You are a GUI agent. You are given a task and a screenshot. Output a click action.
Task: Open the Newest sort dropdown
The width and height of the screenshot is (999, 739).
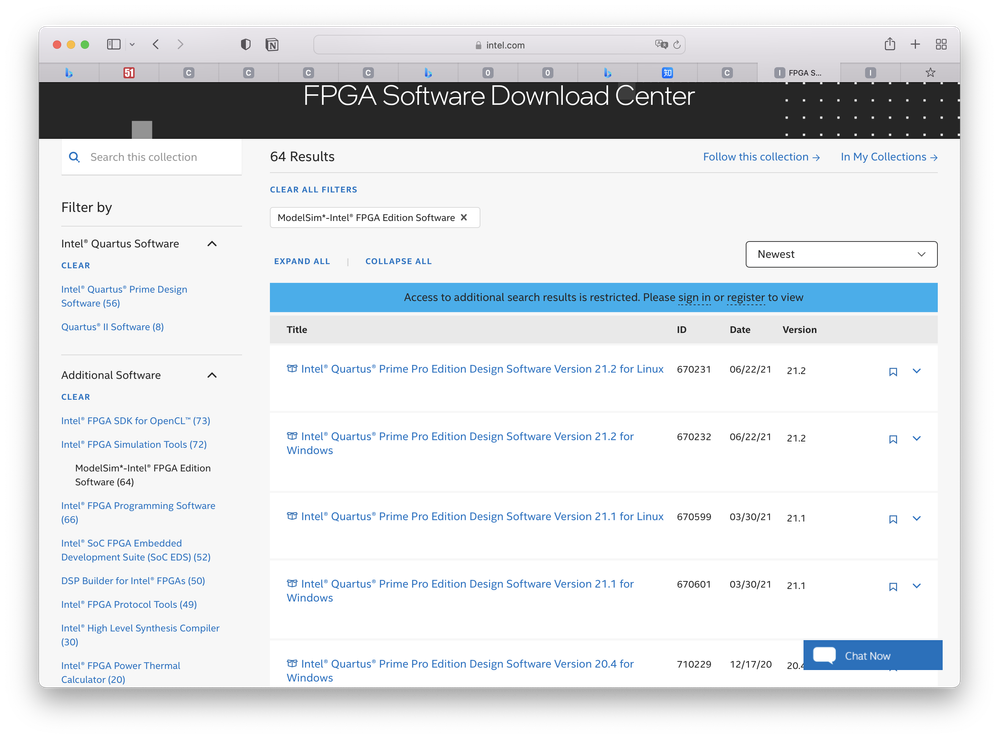tap(841, 254)
